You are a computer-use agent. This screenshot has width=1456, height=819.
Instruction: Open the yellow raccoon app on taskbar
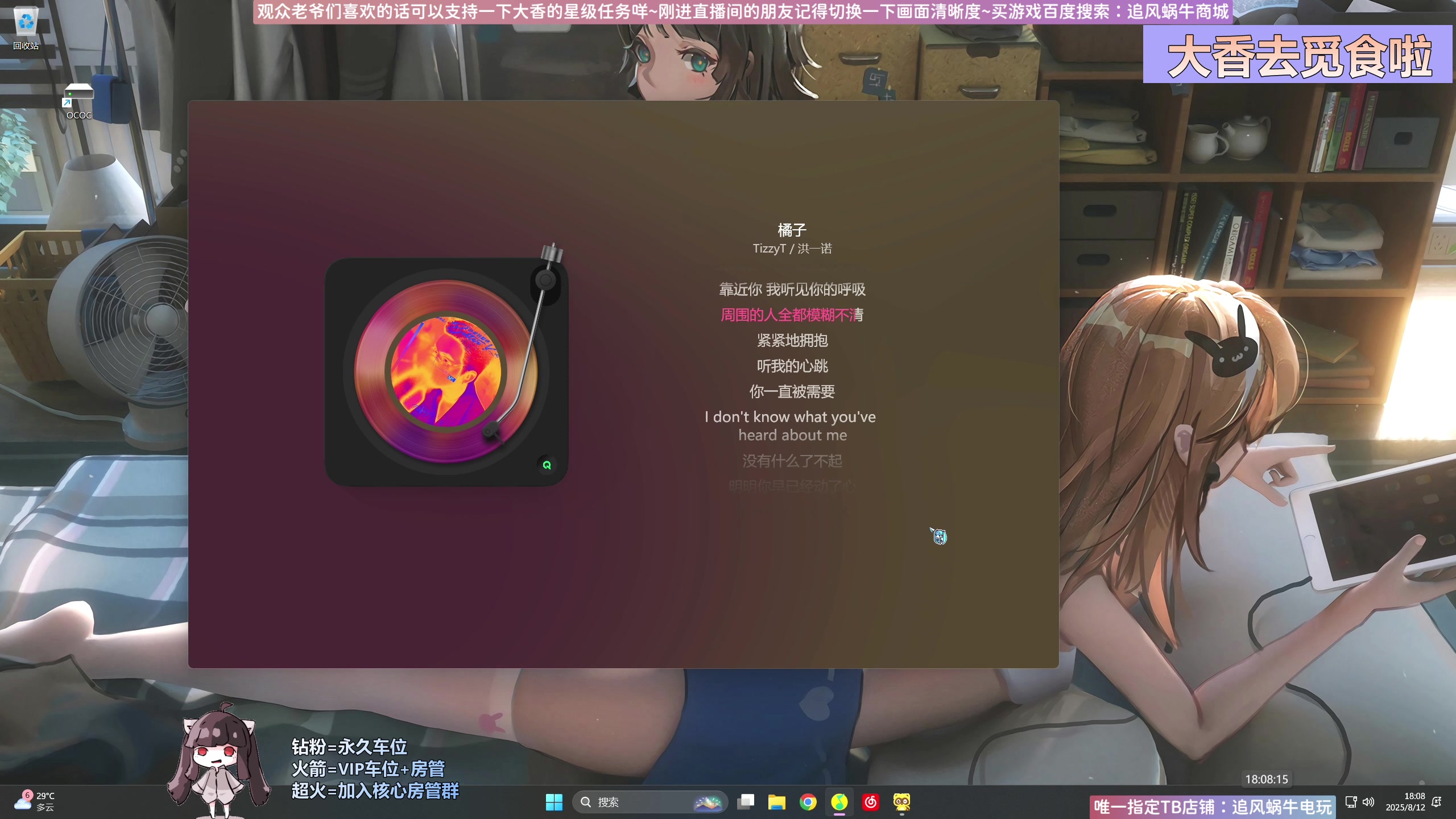pos(902,803)
